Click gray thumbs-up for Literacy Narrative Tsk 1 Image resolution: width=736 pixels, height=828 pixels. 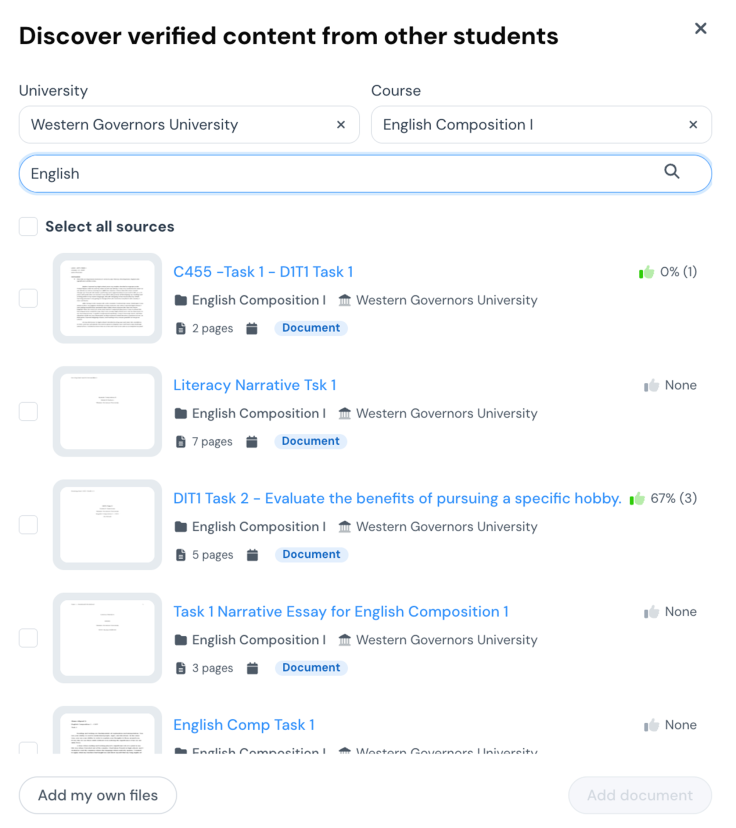coord(652,385)
